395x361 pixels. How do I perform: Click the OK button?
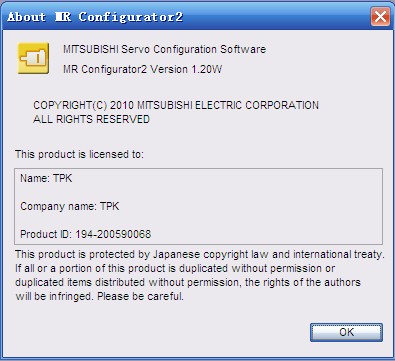346,332
